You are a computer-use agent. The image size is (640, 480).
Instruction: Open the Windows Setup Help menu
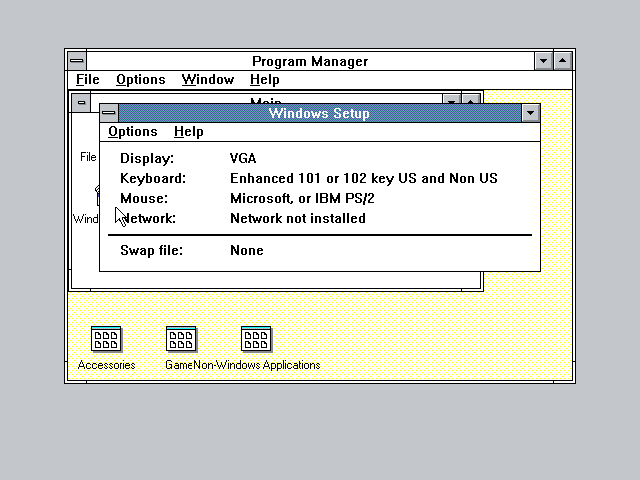pyautogui.click(x=189, y=132)
